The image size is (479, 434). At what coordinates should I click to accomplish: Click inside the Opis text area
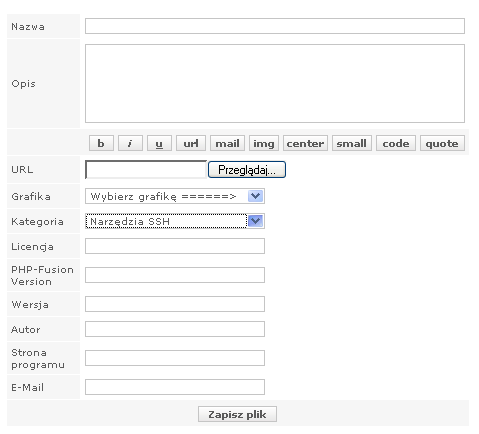[x=275, y=83]
